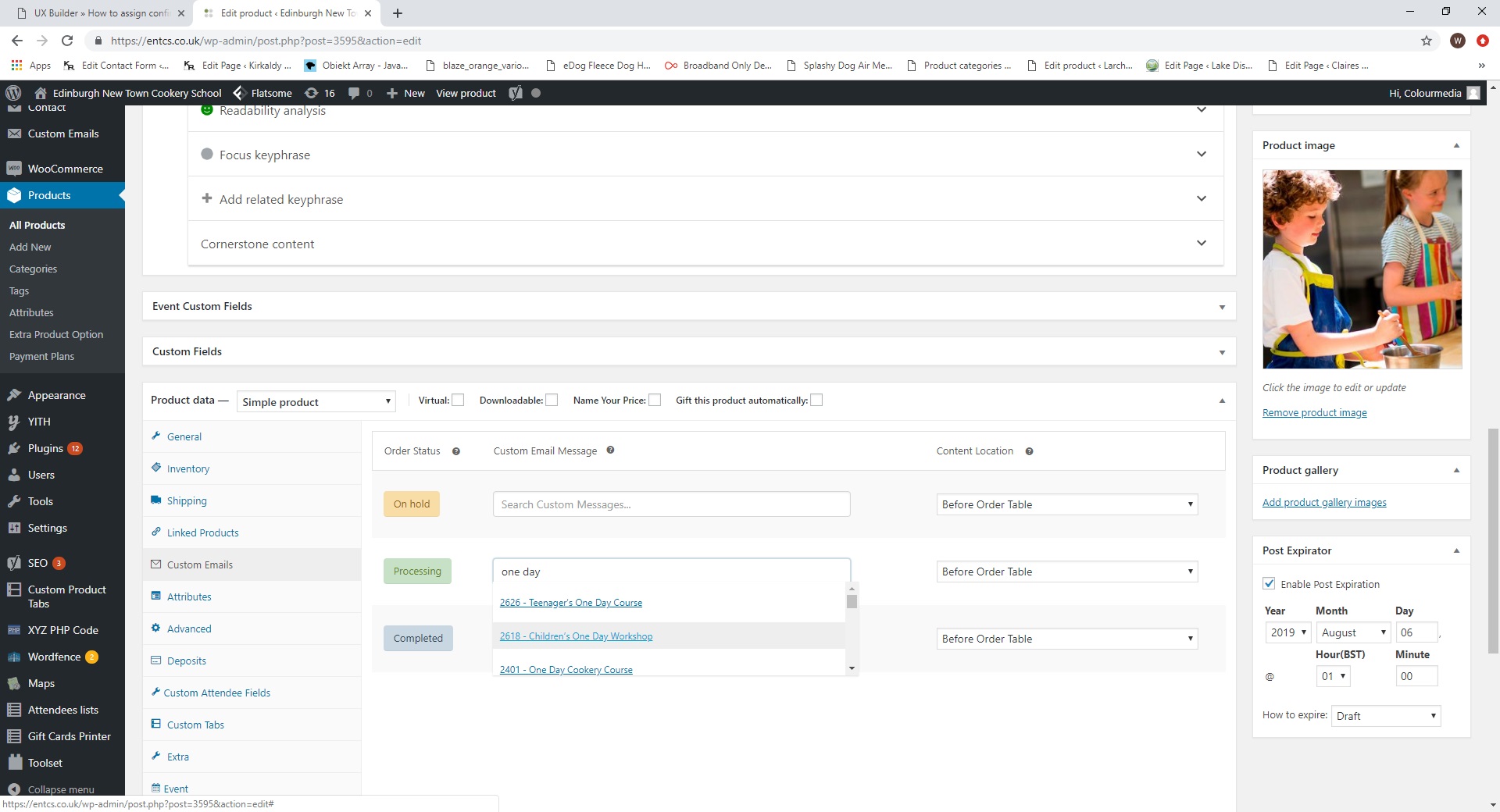The height and width of the screenshot is (812, 1500).
Task: Open the comments bubble icon in admin bar
Action: pyautogui.click(x=355, y=93)
